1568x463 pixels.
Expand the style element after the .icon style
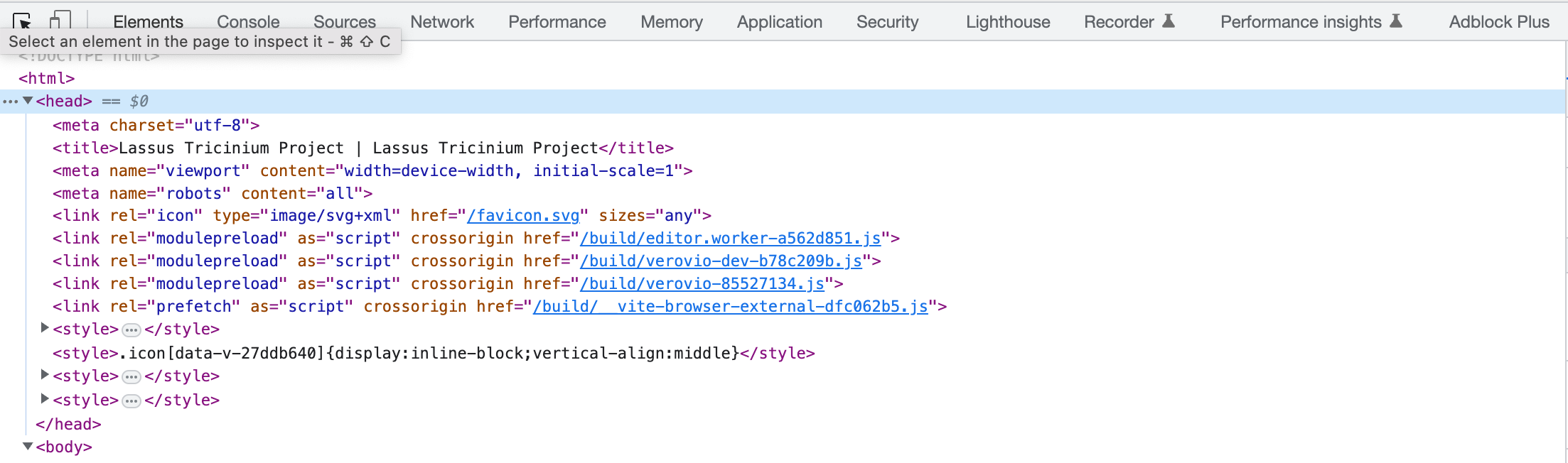[45, 375]
